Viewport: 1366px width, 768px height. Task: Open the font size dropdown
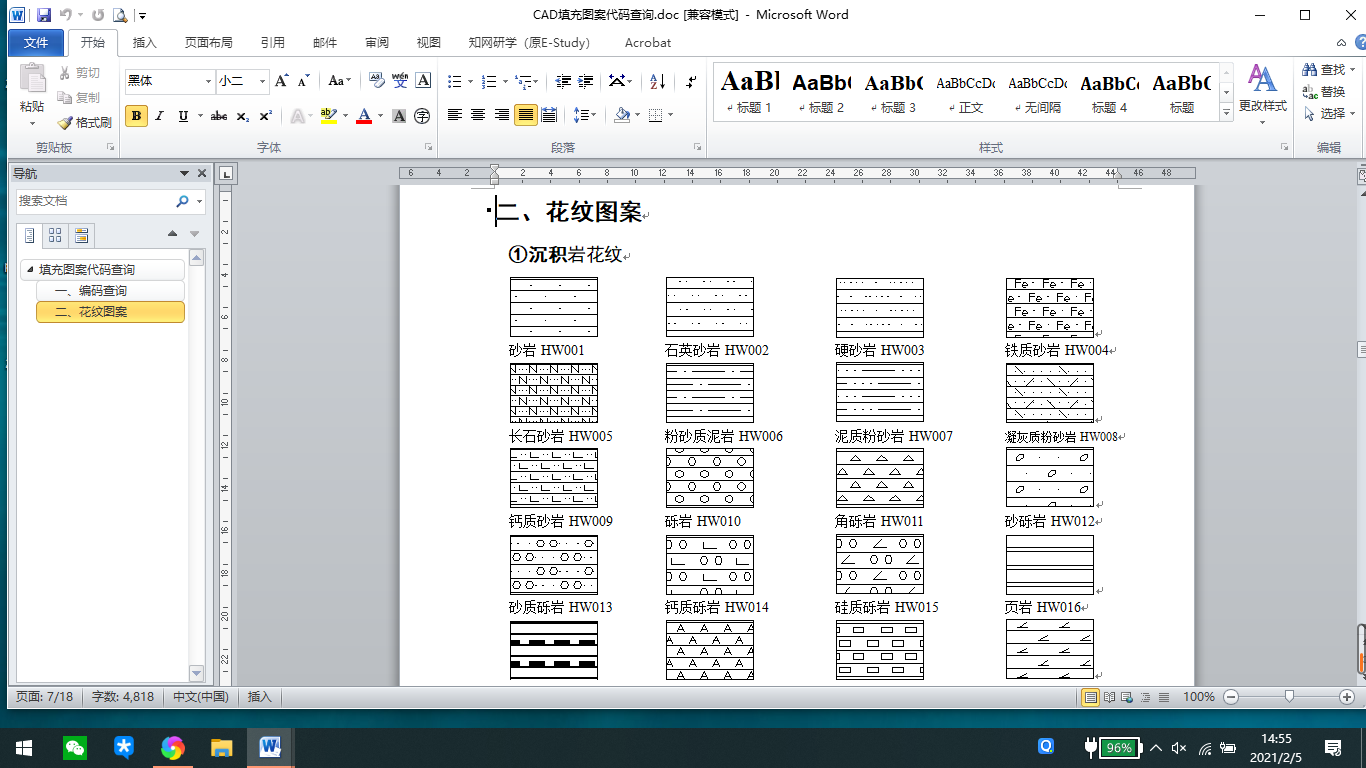tap(263, 81)
